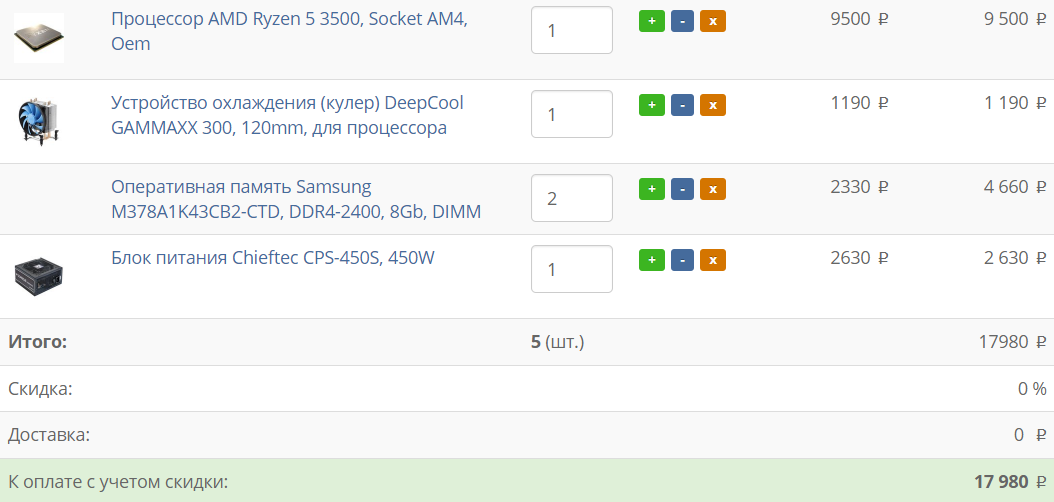Open the Блок питания Chieftec CPS-450S link

[x=272, y=257]
